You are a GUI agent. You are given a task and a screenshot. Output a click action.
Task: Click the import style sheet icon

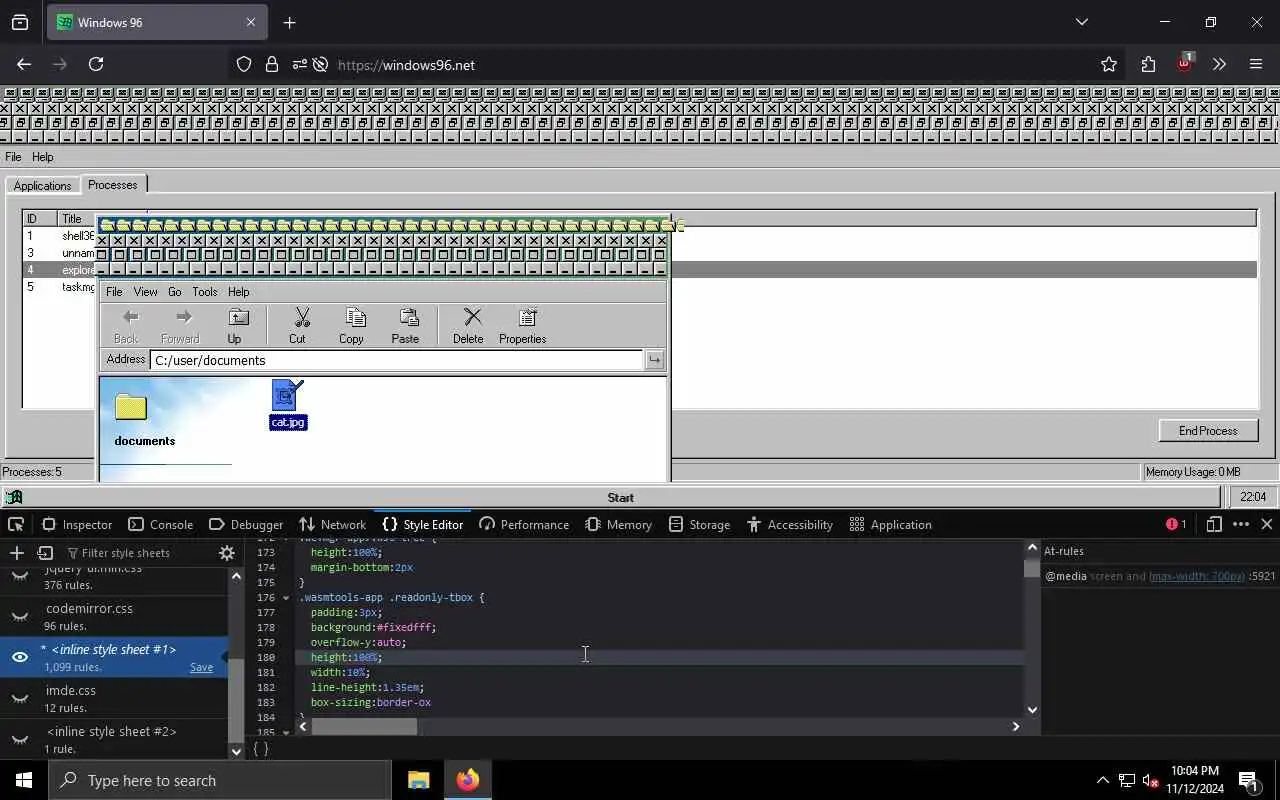(45, 553)
